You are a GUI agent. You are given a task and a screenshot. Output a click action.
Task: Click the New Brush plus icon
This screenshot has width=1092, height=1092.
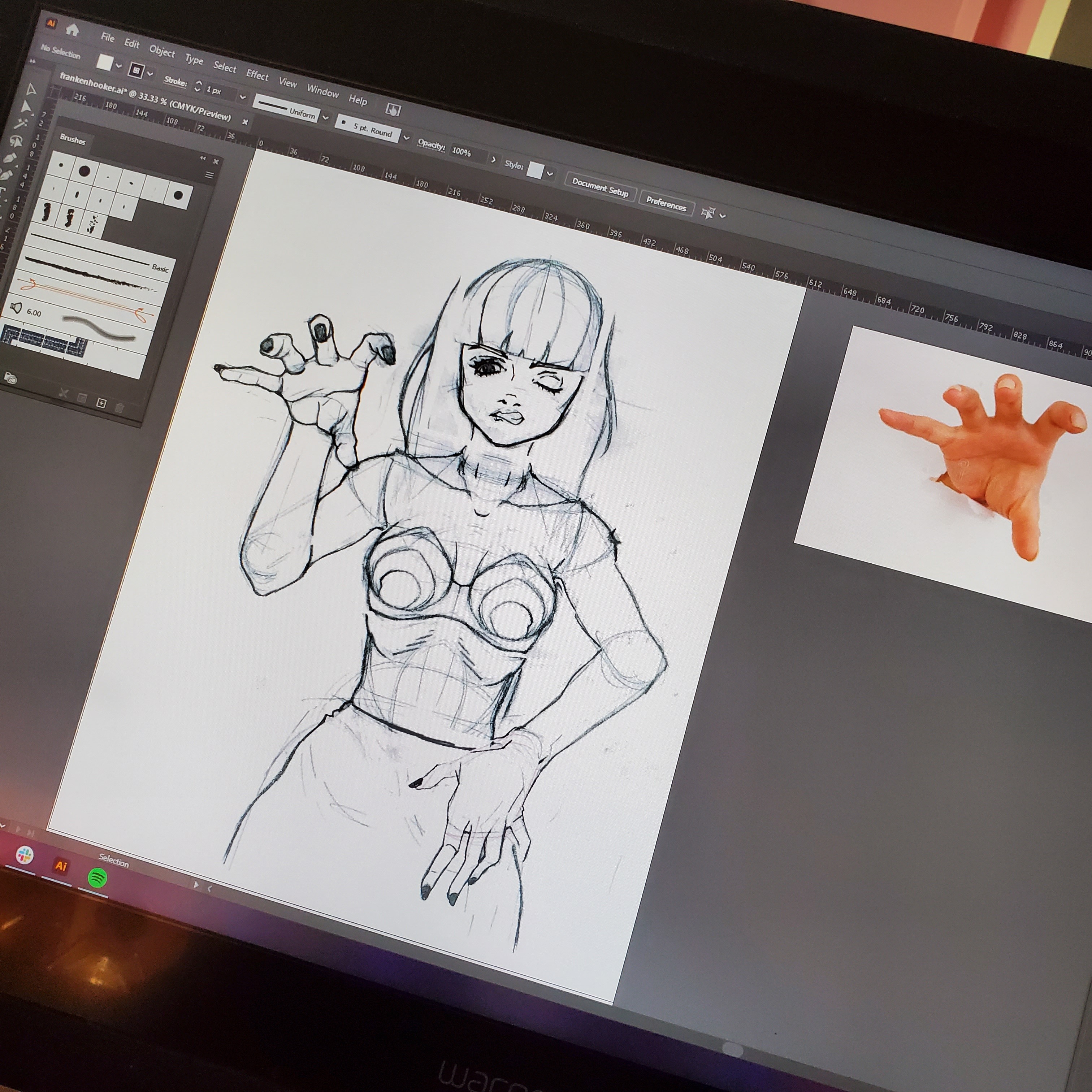coord(101,402)
